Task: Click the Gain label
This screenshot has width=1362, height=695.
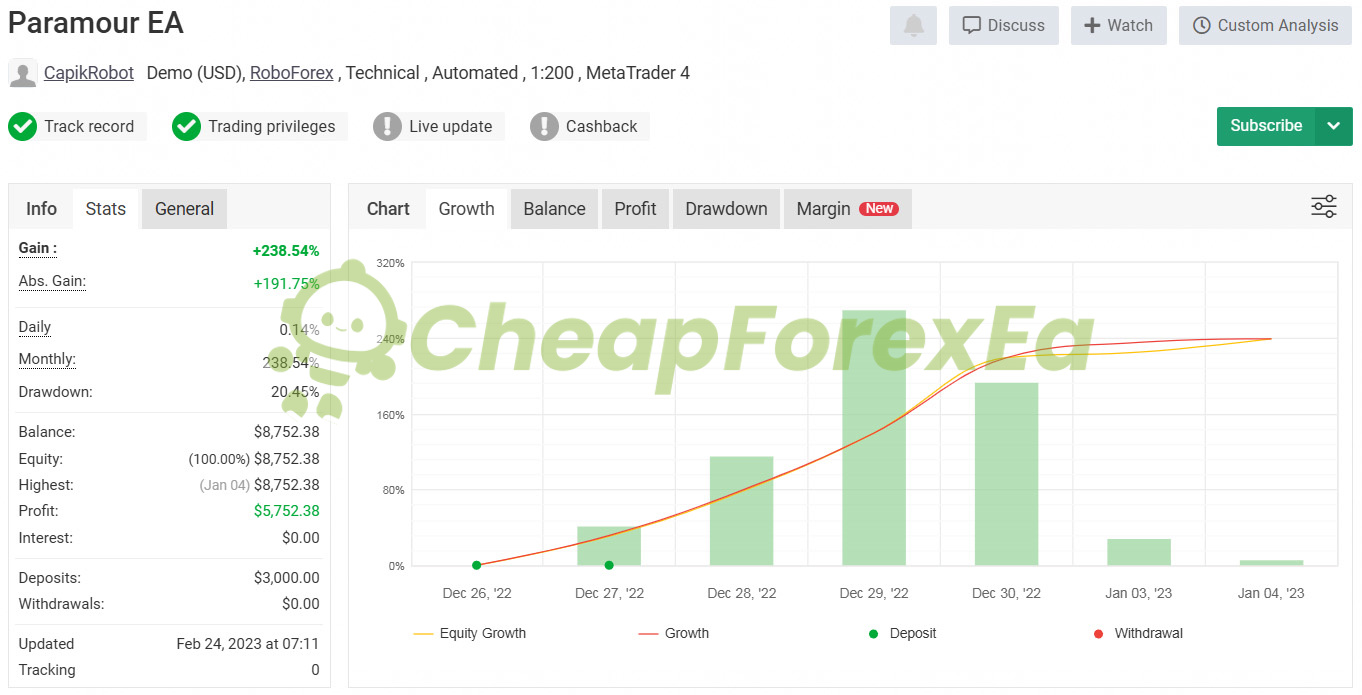Action: [x=38, y=248]
